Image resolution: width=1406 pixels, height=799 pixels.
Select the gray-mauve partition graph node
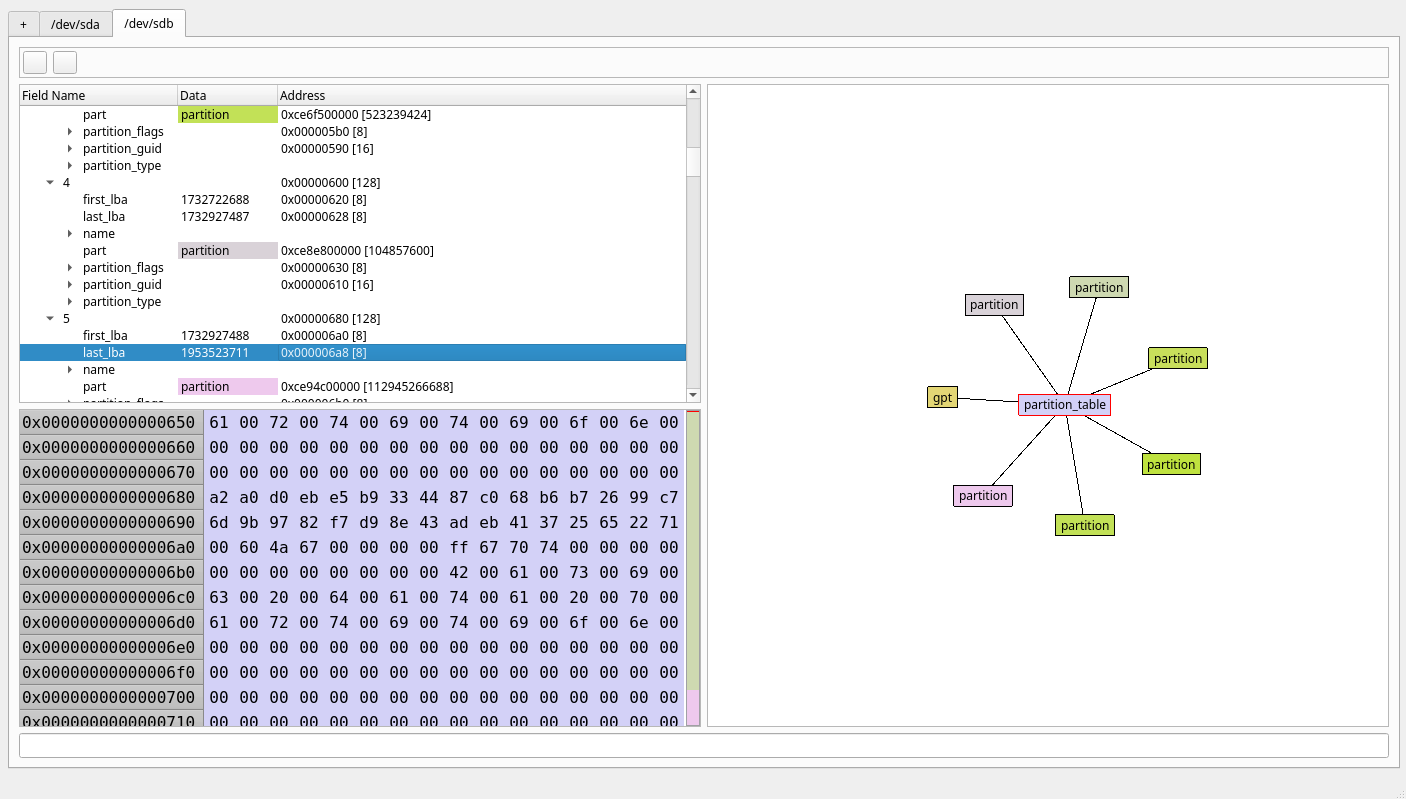(994, 304)
